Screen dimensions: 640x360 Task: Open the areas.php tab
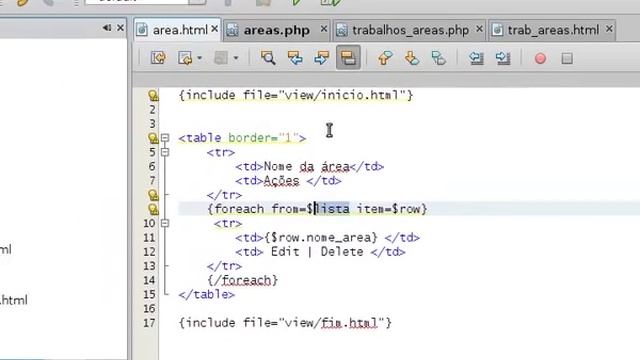[x=276, y=30]
